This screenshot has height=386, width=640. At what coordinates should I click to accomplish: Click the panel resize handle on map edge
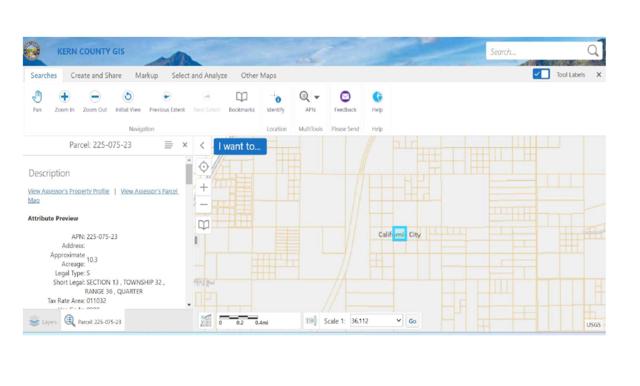click(x=196, y=240)
